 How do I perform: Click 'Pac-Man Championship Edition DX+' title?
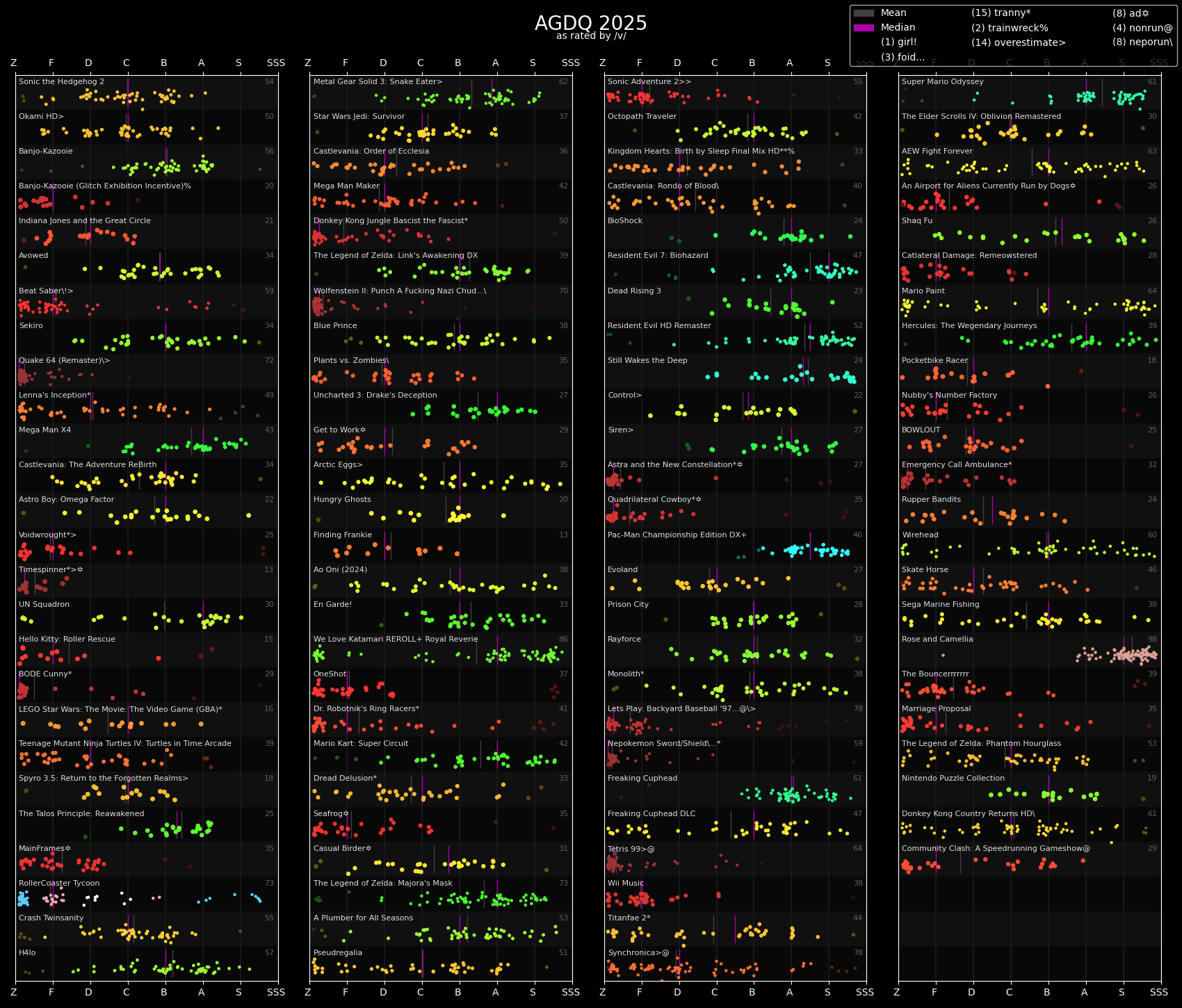[677, 535]
